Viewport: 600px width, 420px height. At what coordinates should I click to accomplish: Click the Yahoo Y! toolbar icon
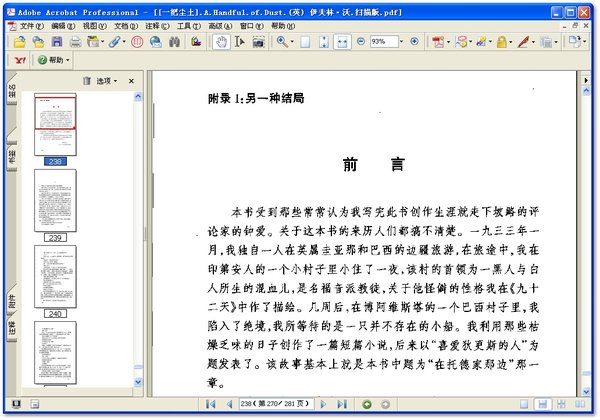[x=20, y=60]
